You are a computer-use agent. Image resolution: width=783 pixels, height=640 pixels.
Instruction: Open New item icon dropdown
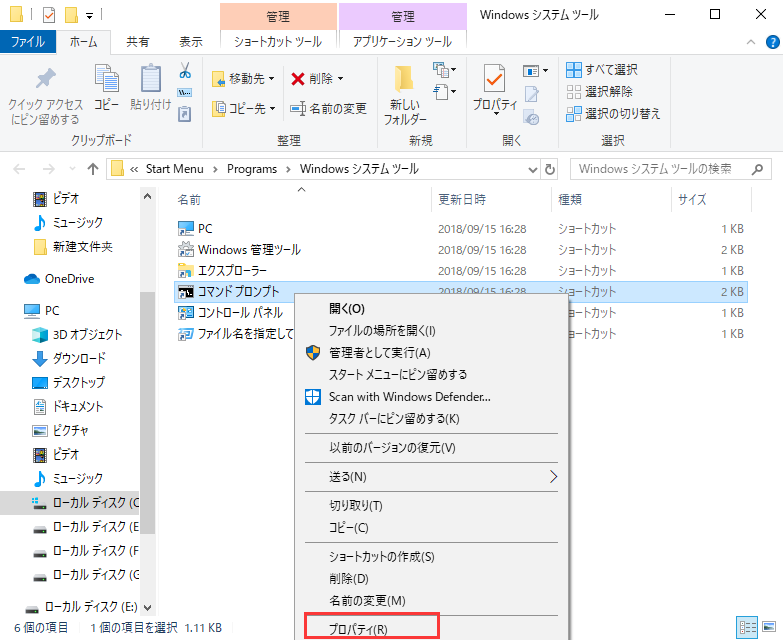[x=444, y=69]
